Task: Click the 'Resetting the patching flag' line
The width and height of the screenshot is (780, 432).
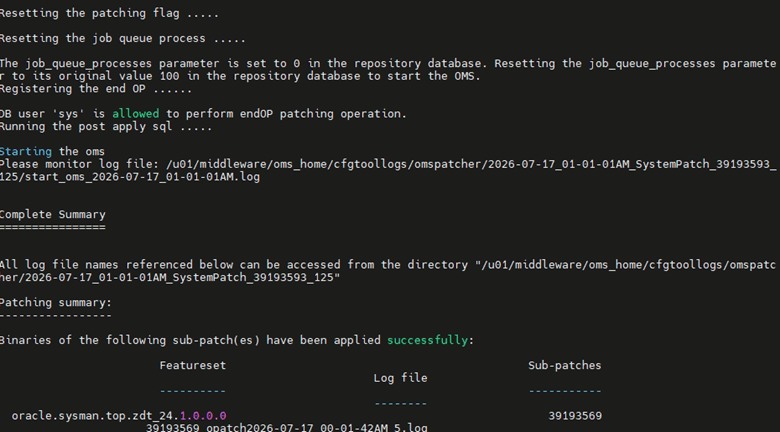Action: tap(109, 13)
